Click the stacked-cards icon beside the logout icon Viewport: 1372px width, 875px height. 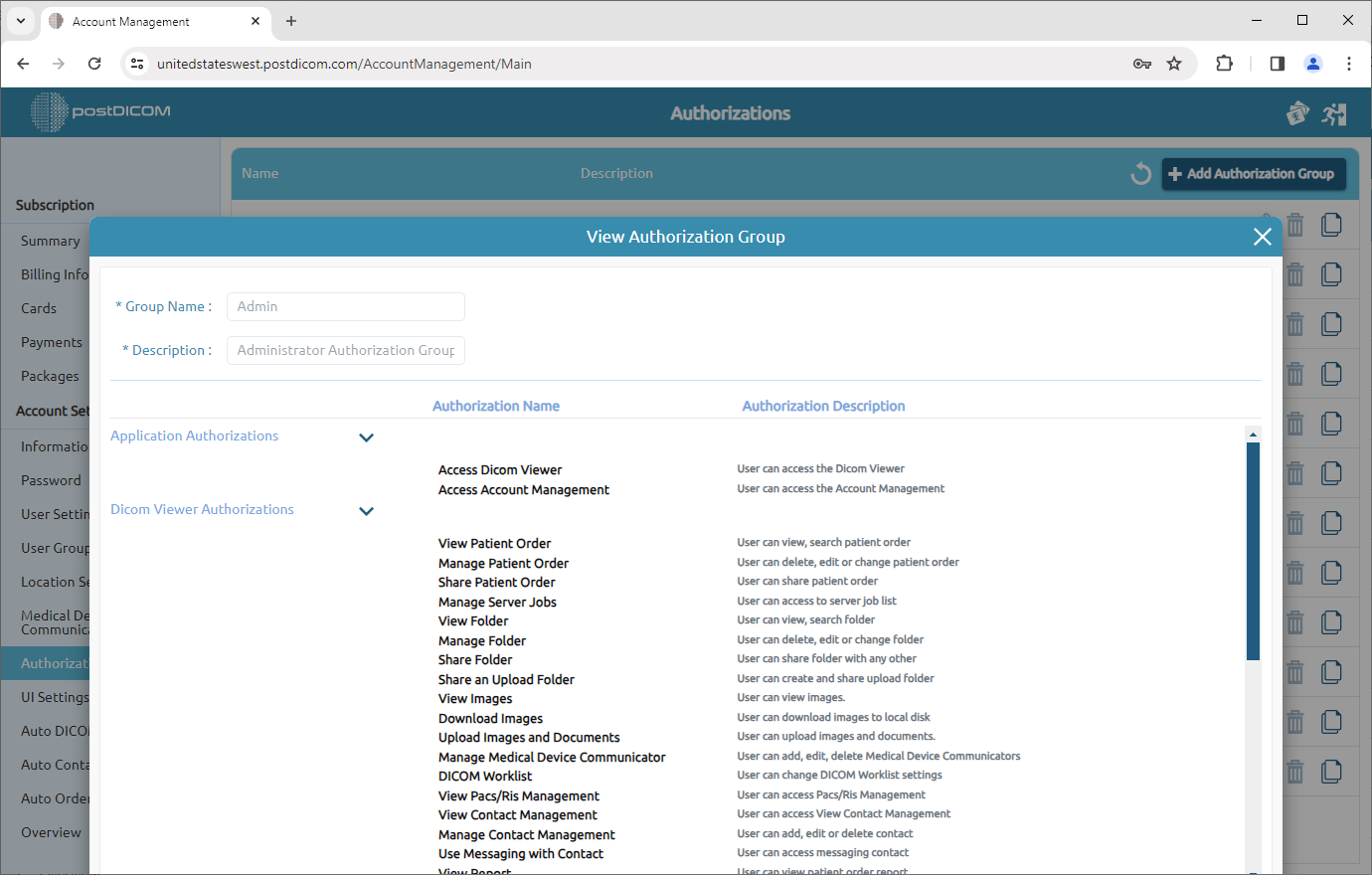1297,112
